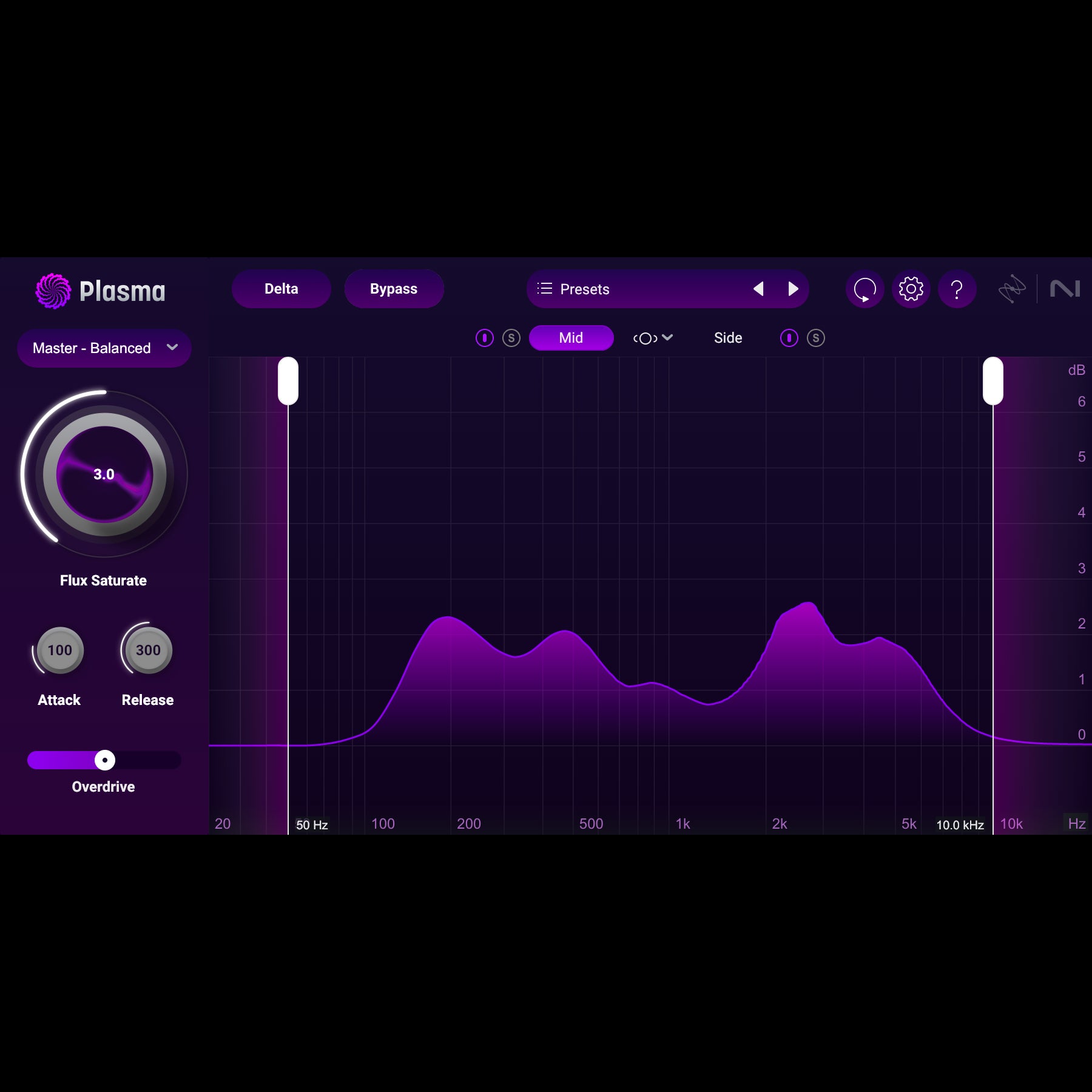Toggle the Side channel power button
Screen dimensions: 1092x1092
click(789, 338)
